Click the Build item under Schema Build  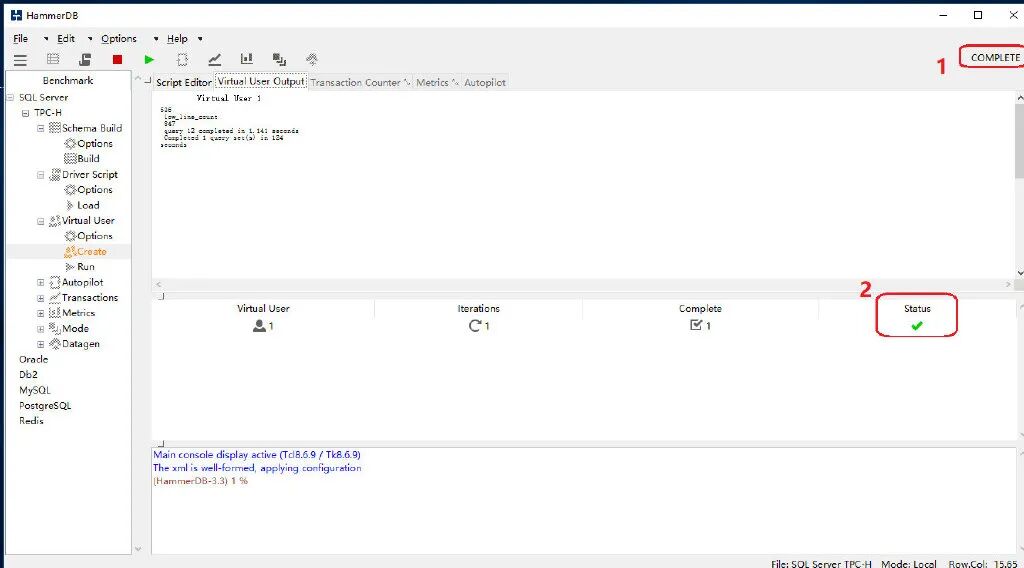click(x=88, y=159)
